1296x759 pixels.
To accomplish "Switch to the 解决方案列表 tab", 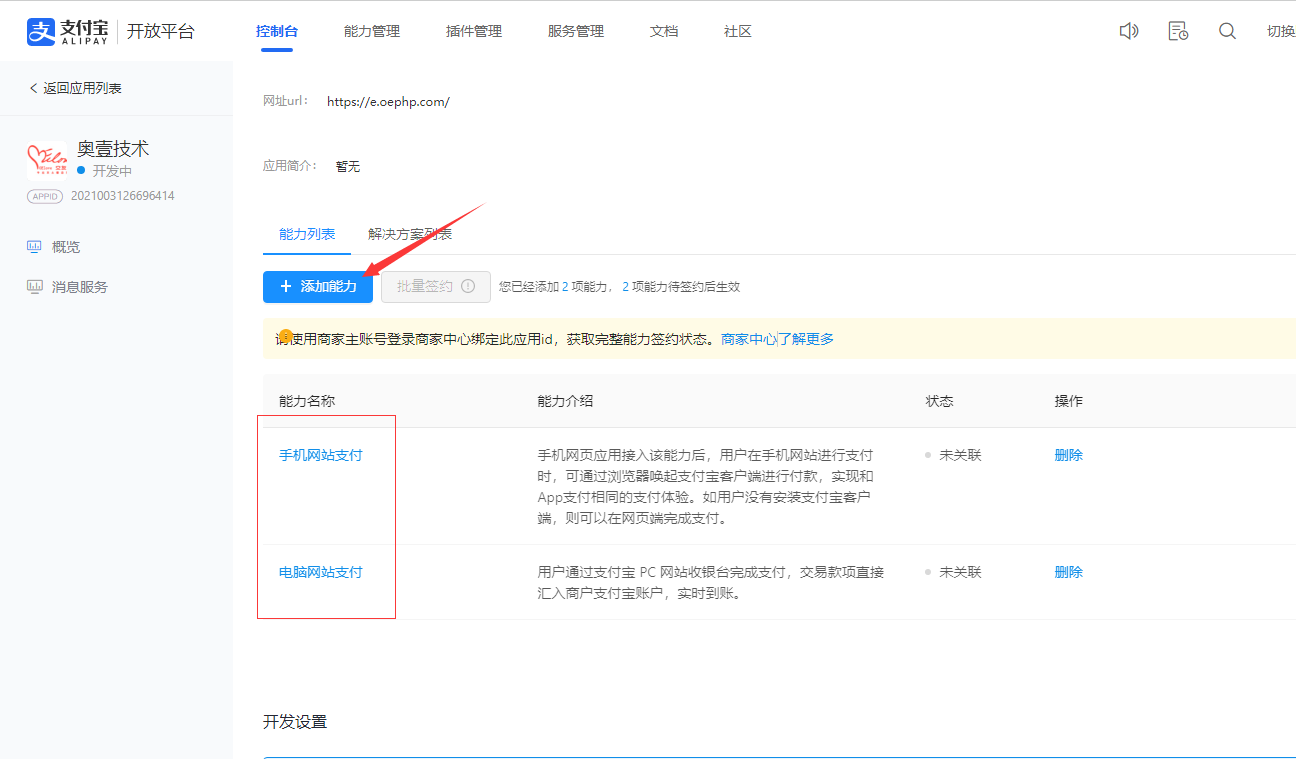I will 410,234.
